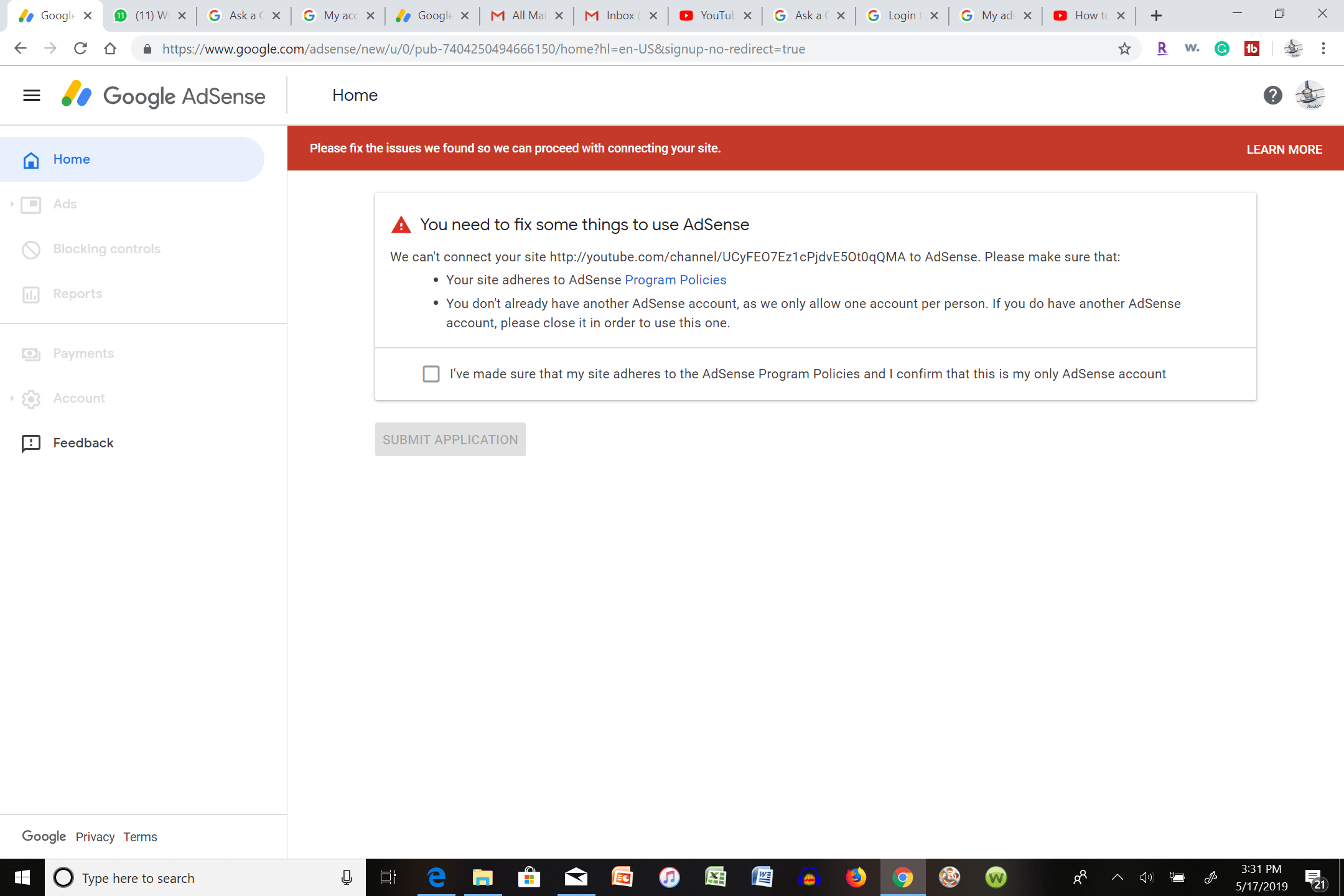1344x896 pixels.
Task: Click LEARN MORE in red banner
Action: [x=1284, y=149]
